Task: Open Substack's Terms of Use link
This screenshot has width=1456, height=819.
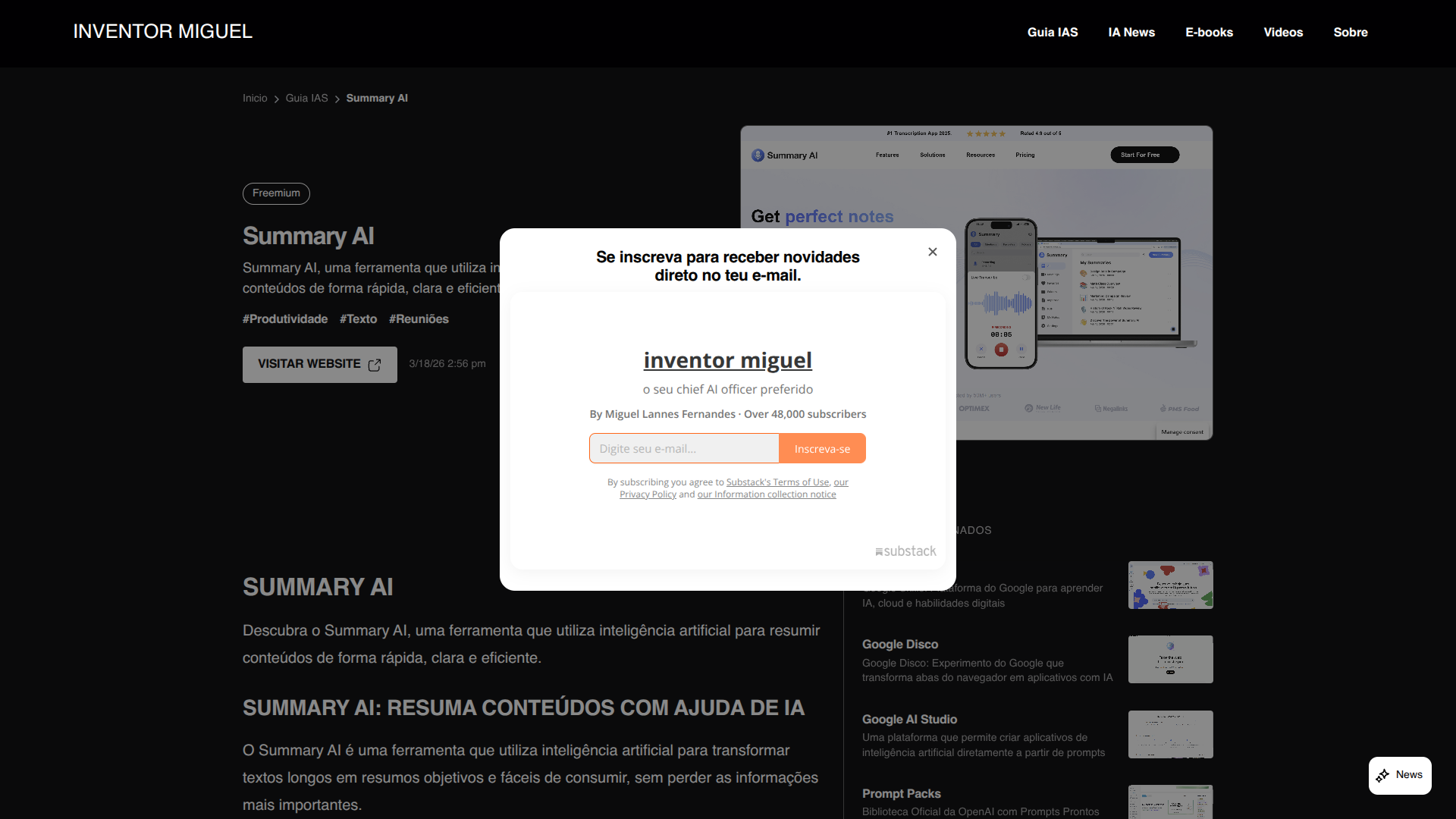Action: (777, 482)
